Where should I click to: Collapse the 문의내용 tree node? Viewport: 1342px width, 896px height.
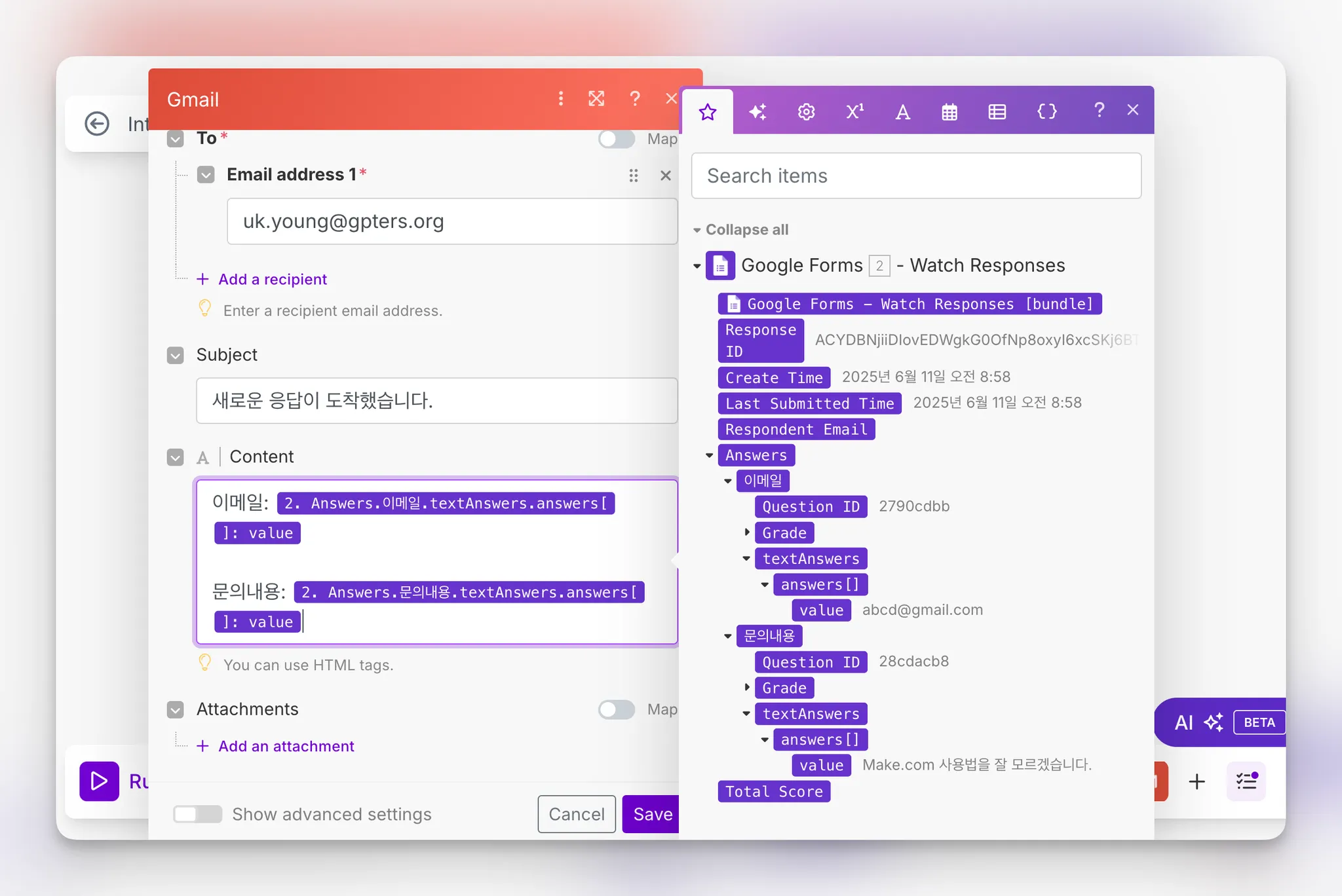(727, 636)
